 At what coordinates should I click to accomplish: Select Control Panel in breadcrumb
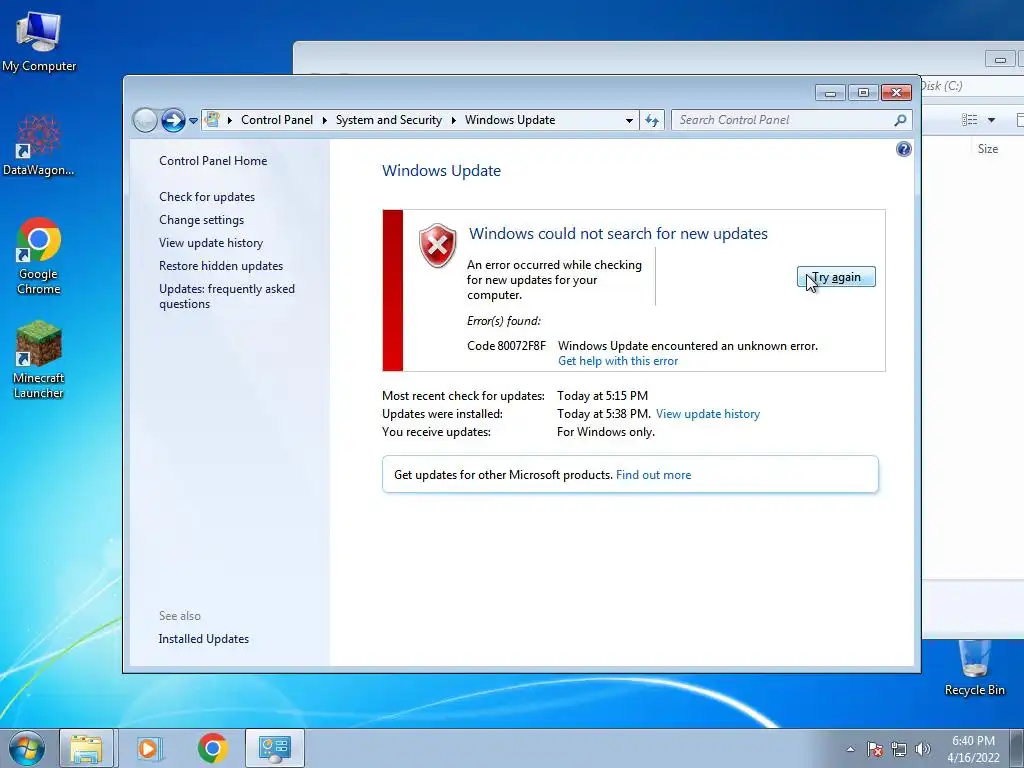277,120
